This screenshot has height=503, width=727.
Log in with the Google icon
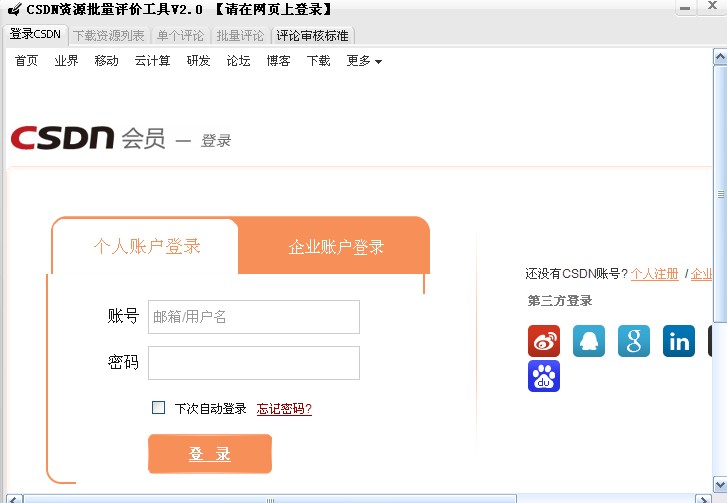pos(634,341)
